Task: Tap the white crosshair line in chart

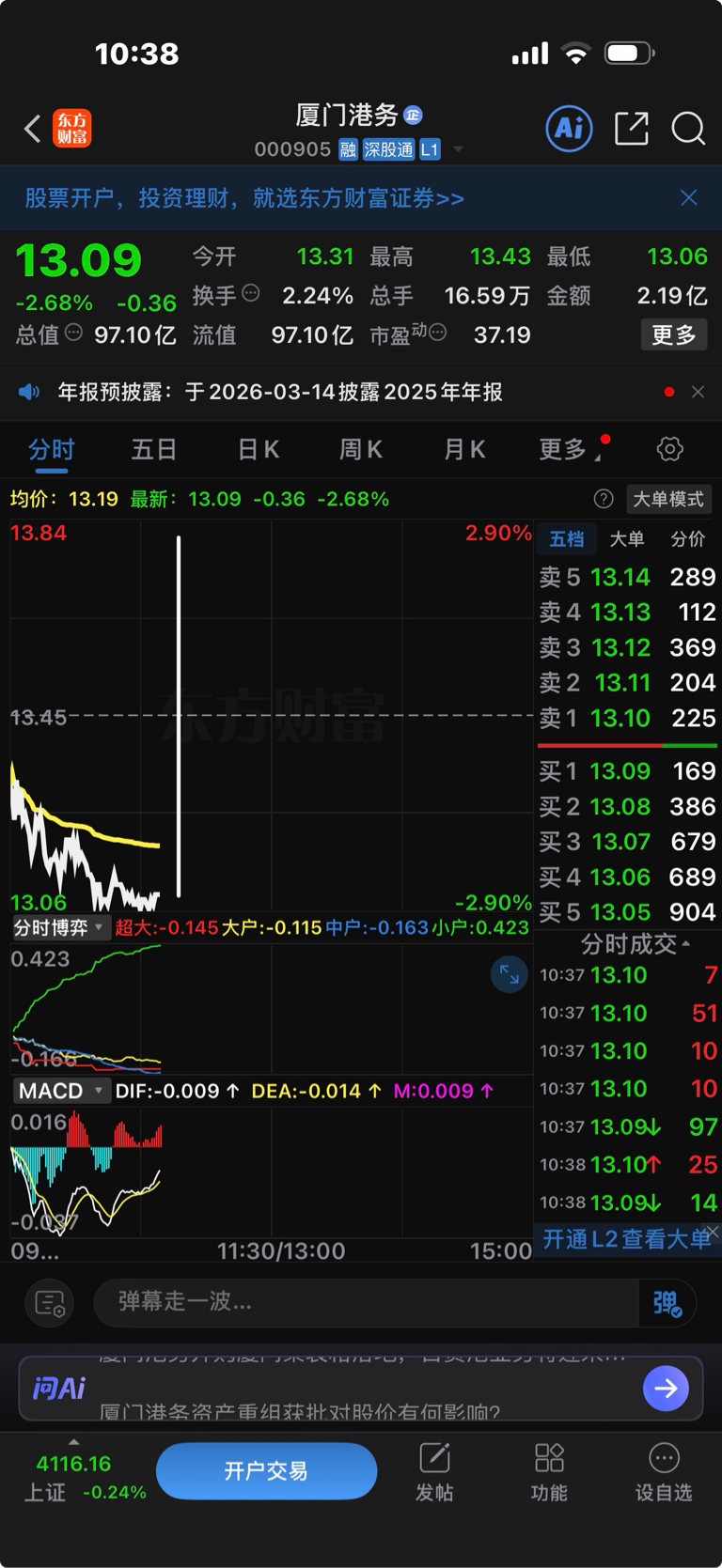Action: pos(179,717)
